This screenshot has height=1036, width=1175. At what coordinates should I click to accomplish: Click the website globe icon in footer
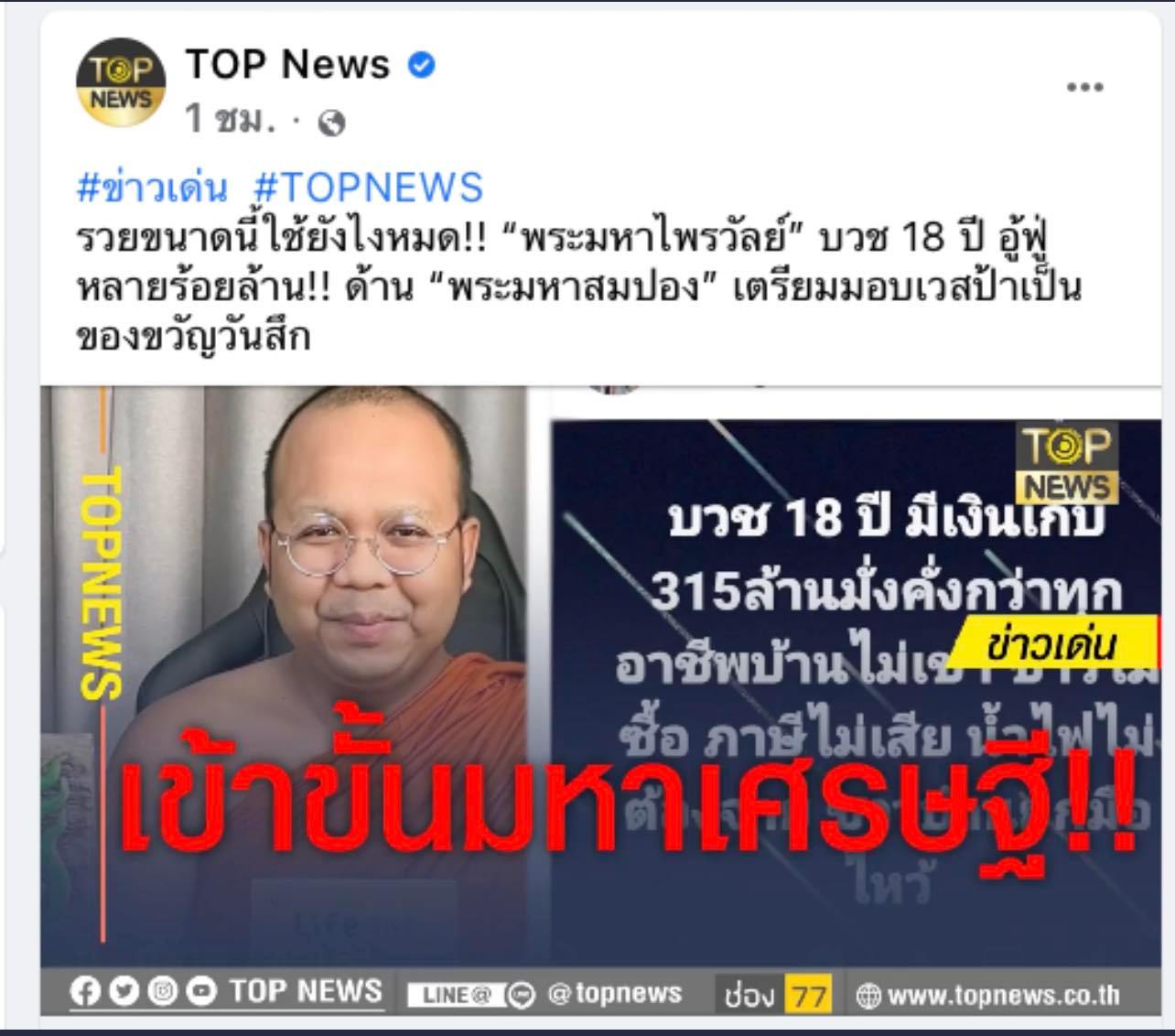[868, 996]
